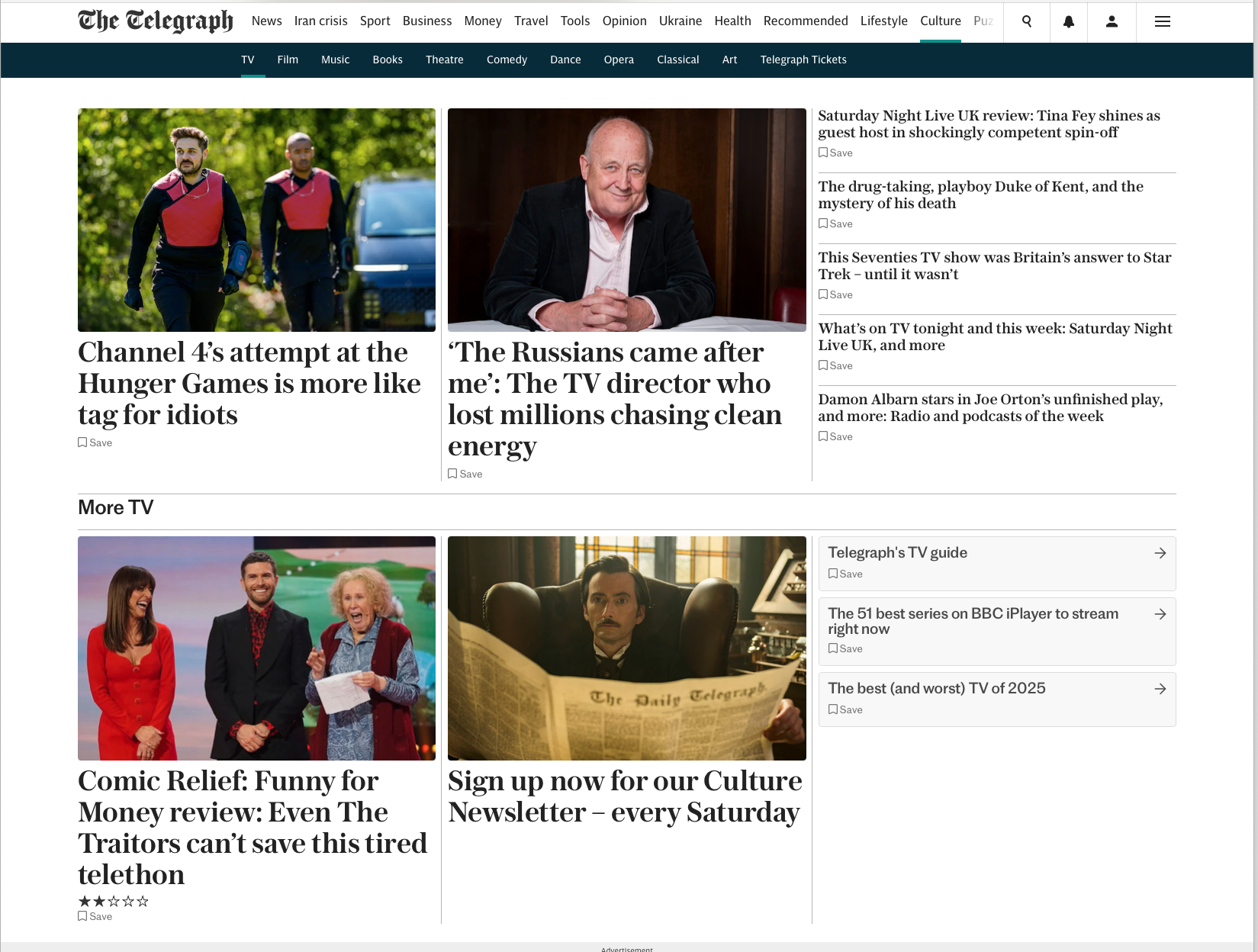Select the Film tab in culture navigation

pos(288,59)
